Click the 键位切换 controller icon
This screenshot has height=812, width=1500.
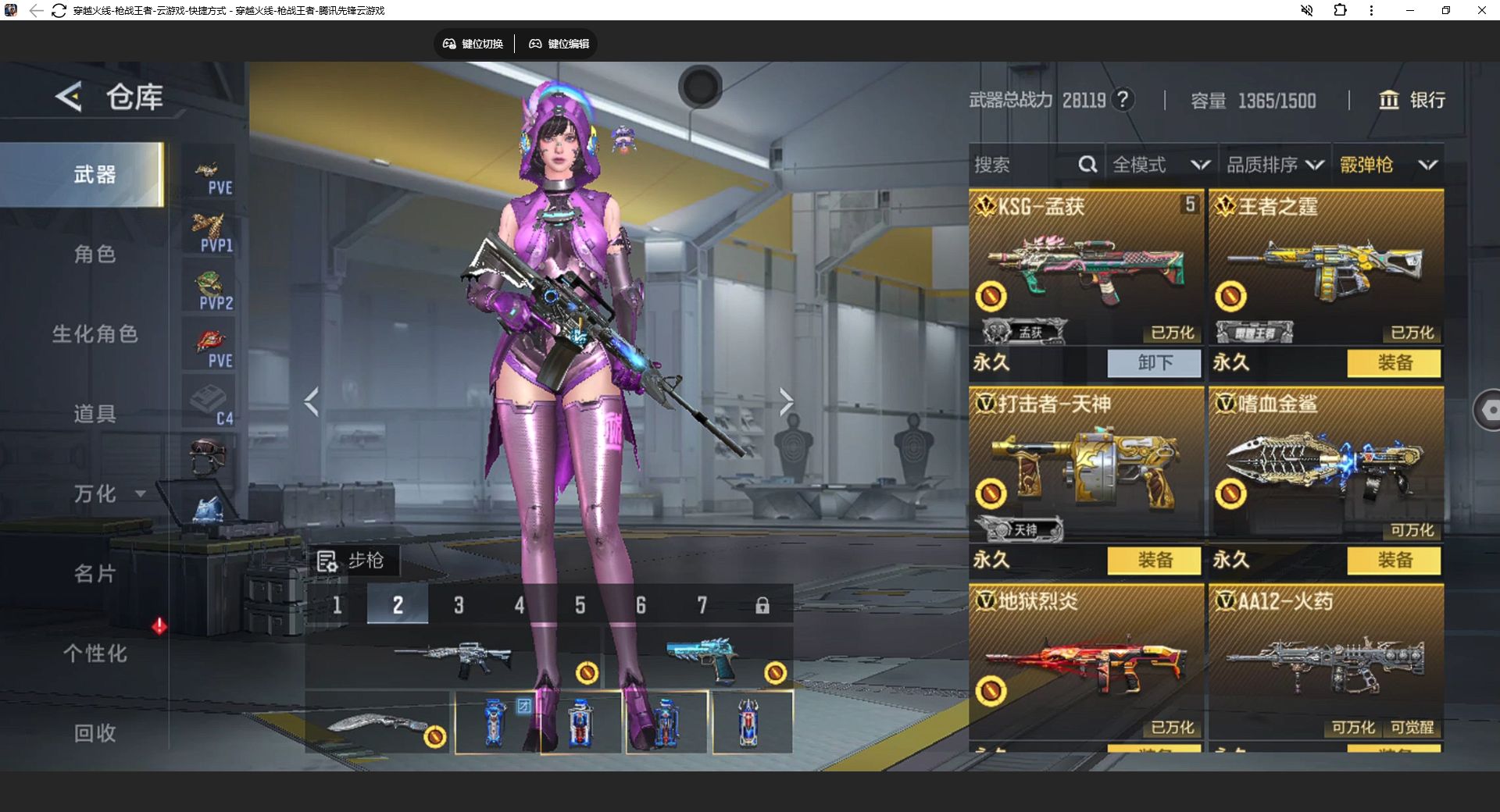point(449,44)
